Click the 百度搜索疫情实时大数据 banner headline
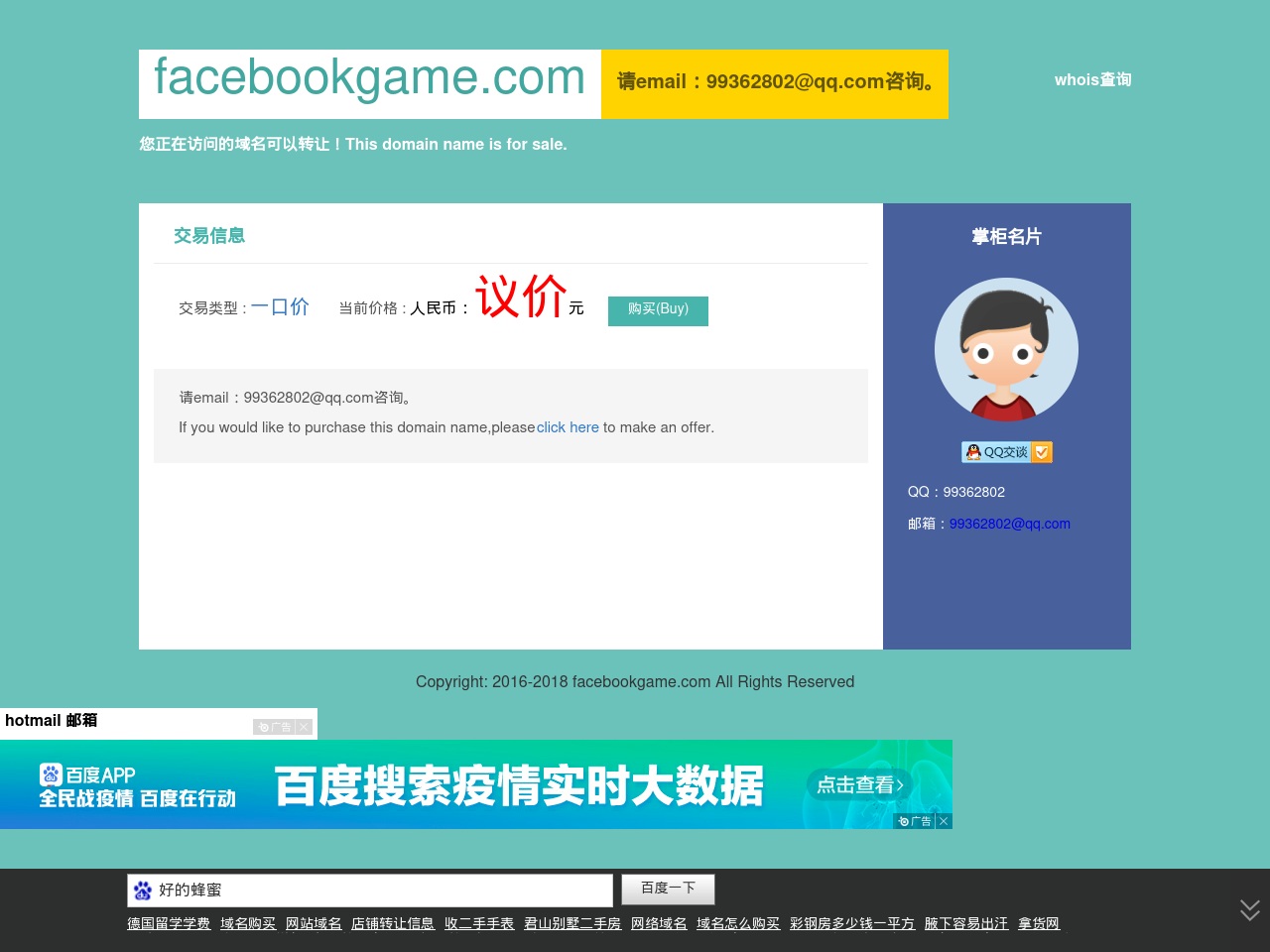This screenshot has width=1270, height=952. (x=519, y=786)
